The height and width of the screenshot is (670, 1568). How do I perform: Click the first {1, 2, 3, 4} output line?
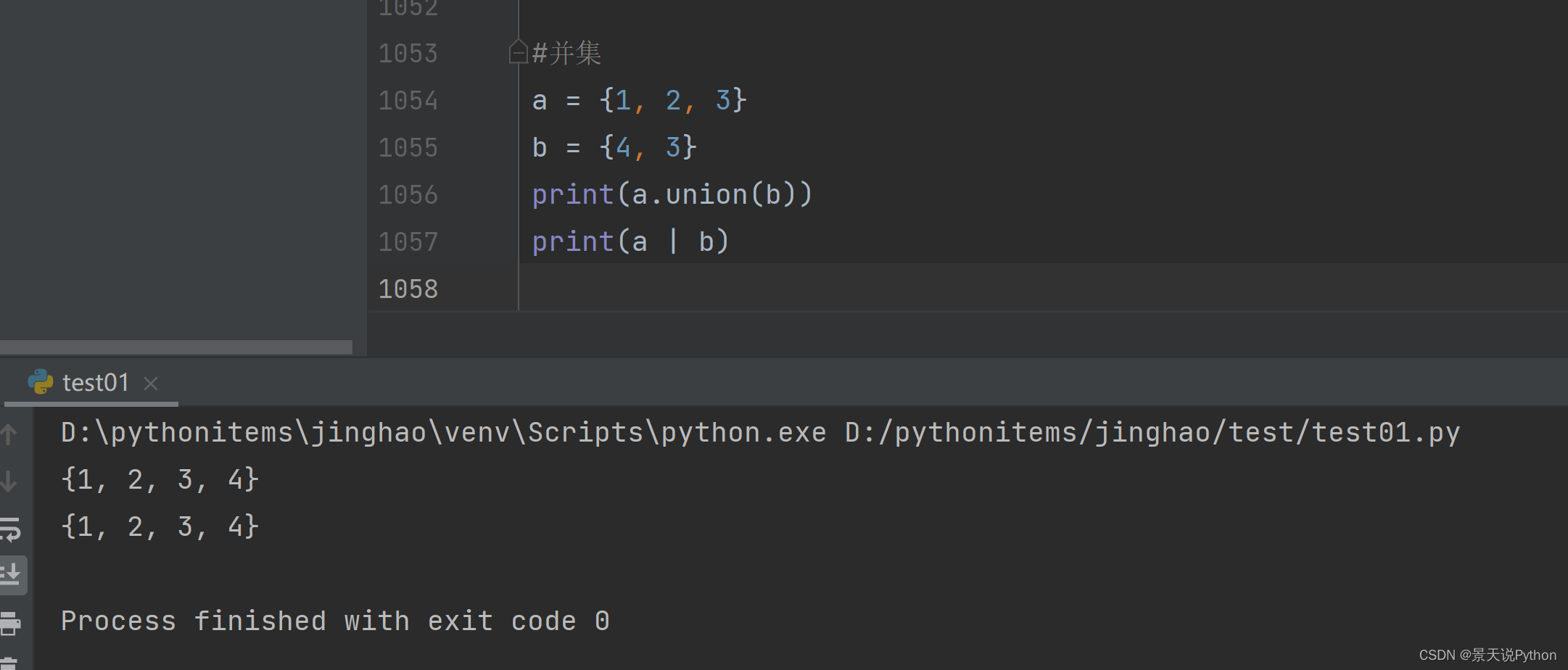tap(160, 479)
